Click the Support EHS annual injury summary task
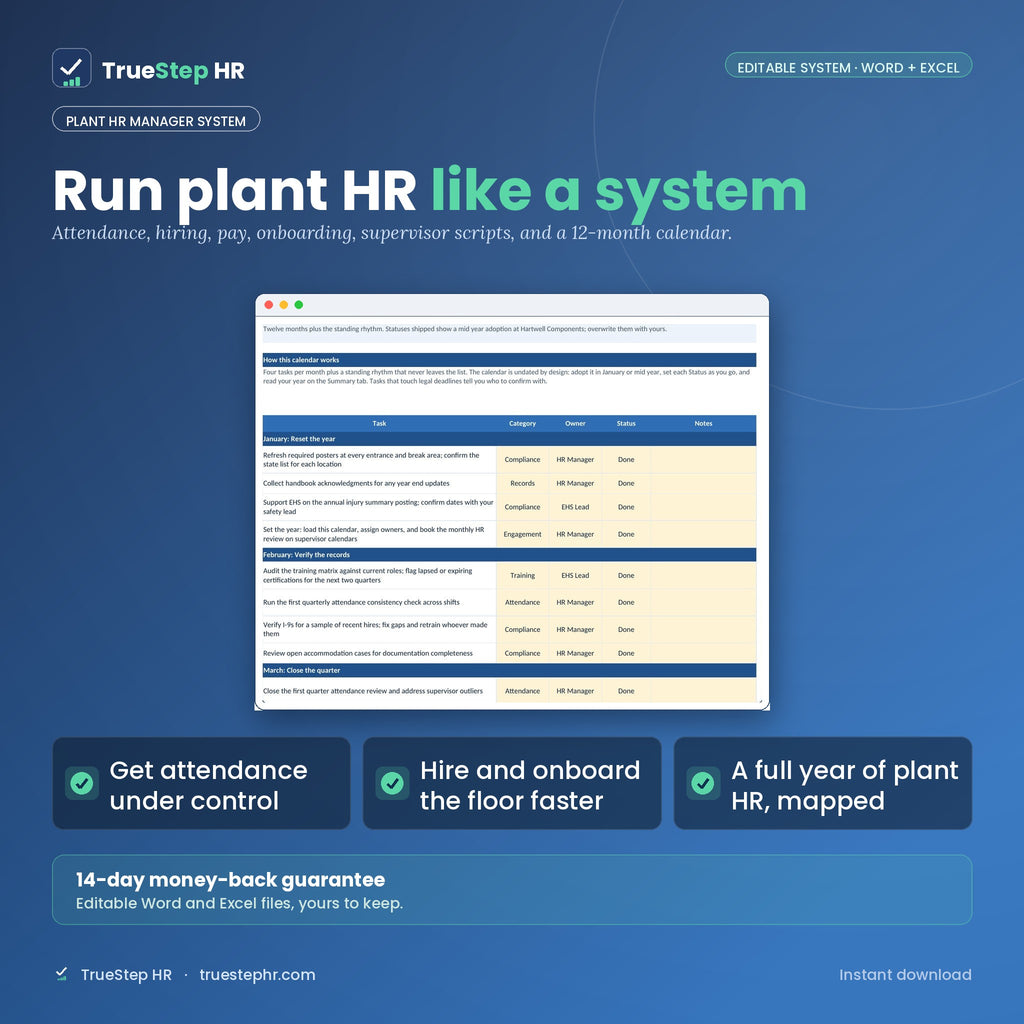The height and width of the screenshot is (1024, 1024). [379, 507]
